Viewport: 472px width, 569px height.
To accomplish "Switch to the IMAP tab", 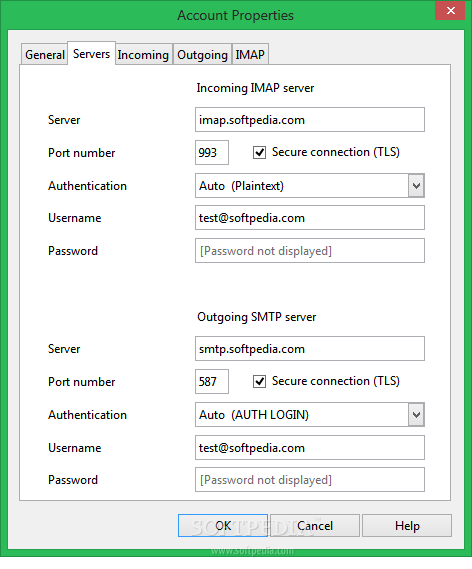I will [x=250, y=54].
